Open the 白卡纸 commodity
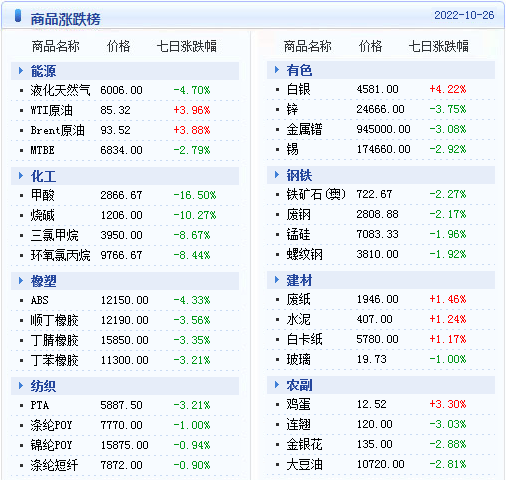 [x=304, y=339]
